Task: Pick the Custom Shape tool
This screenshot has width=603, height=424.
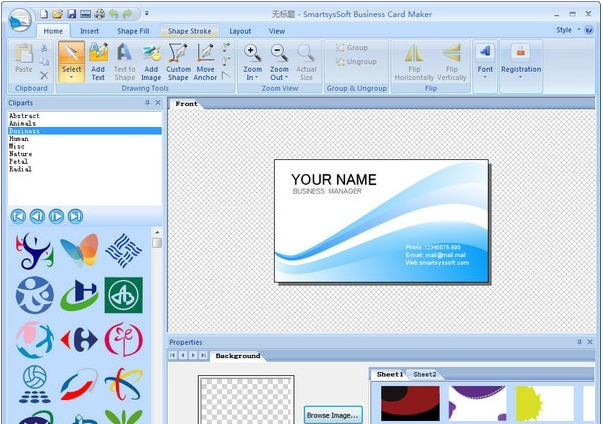Action: [178, 62]
